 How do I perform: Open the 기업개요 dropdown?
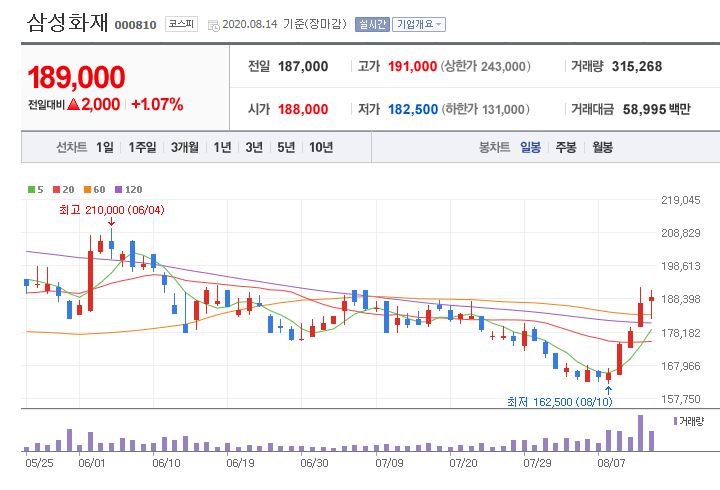tap(419, 24)
